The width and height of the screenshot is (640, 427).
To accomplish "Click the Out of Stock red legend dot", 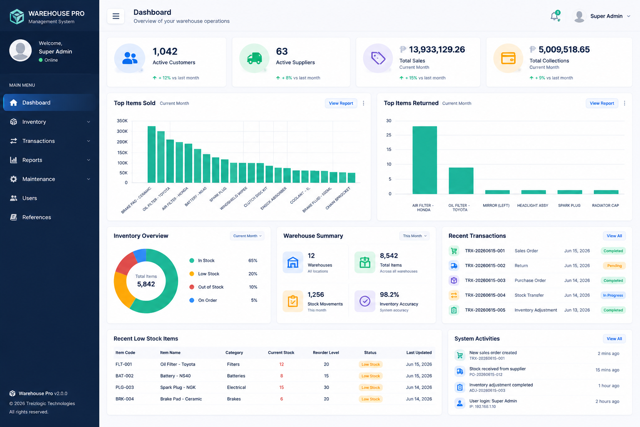I will point(191,287).
